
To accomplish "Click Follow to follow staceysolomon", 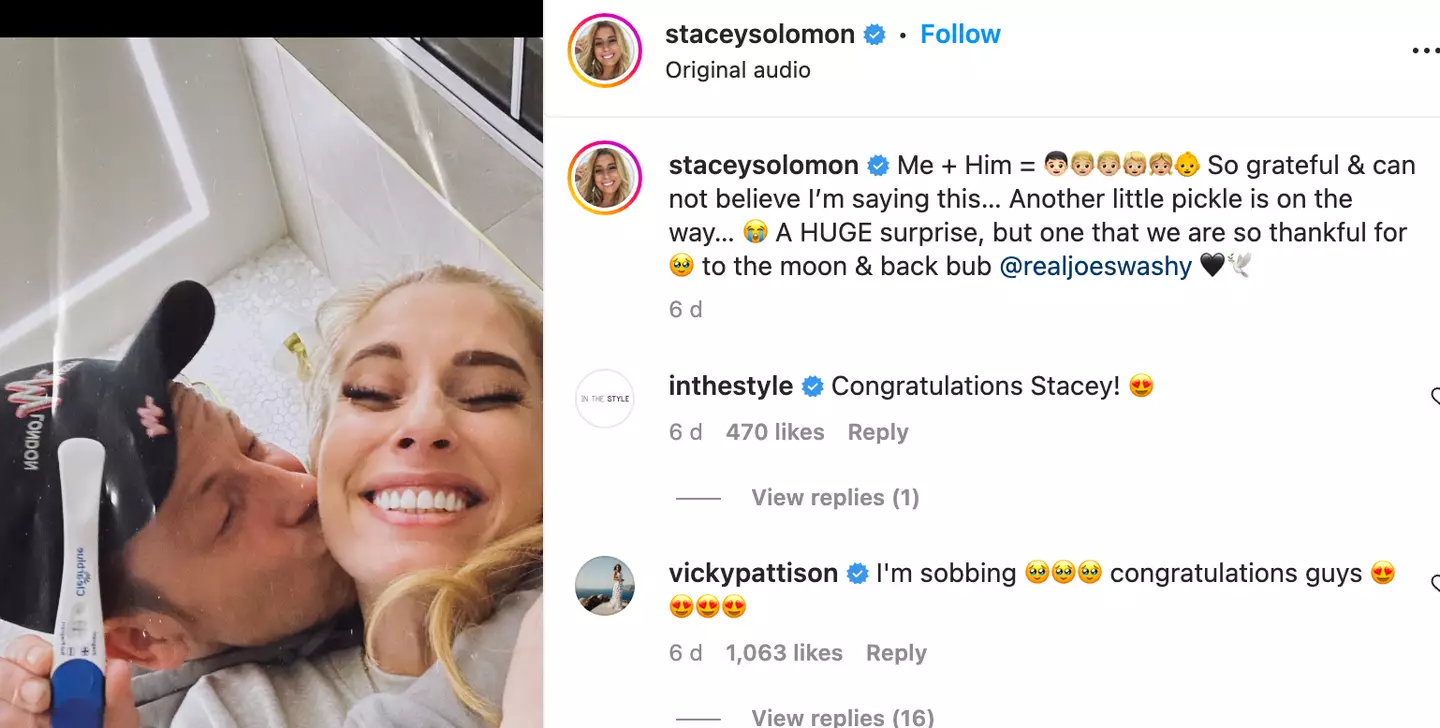I will coord(960,33).
